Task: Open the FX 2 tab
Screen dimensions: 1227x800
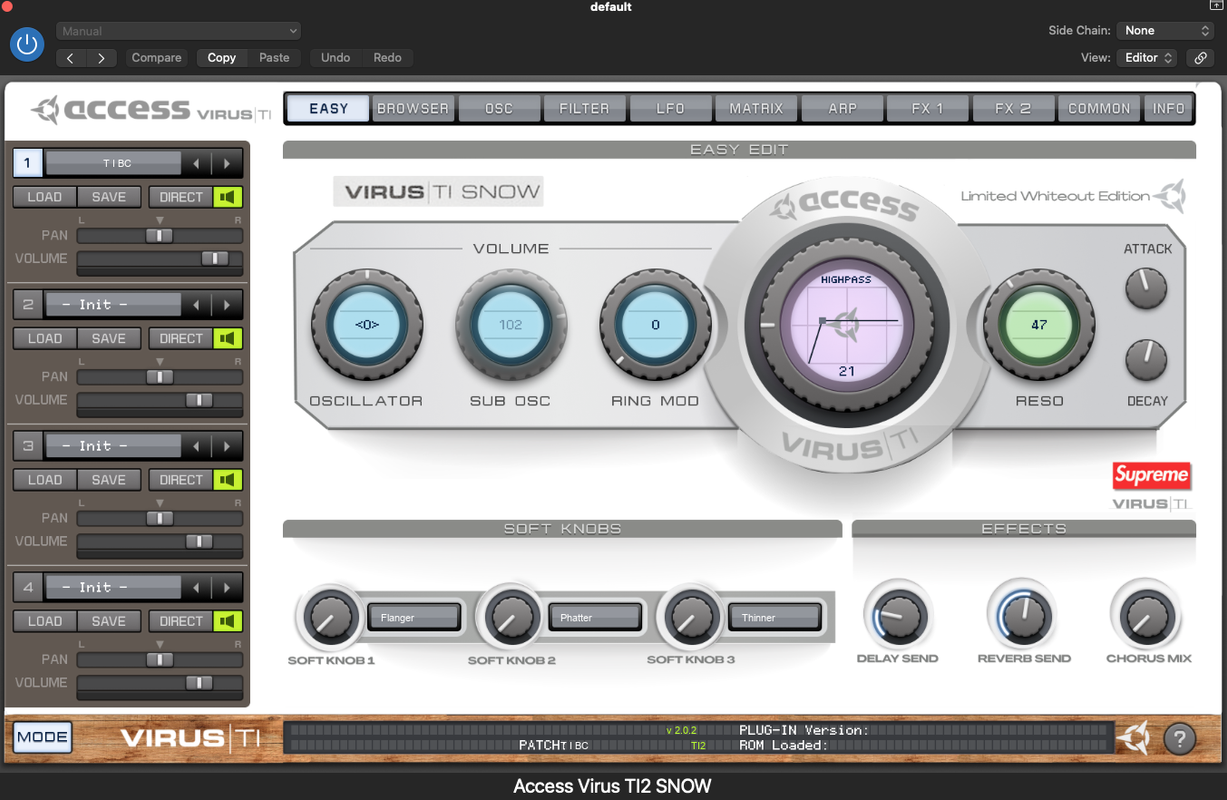Action: coord(1013,108)
